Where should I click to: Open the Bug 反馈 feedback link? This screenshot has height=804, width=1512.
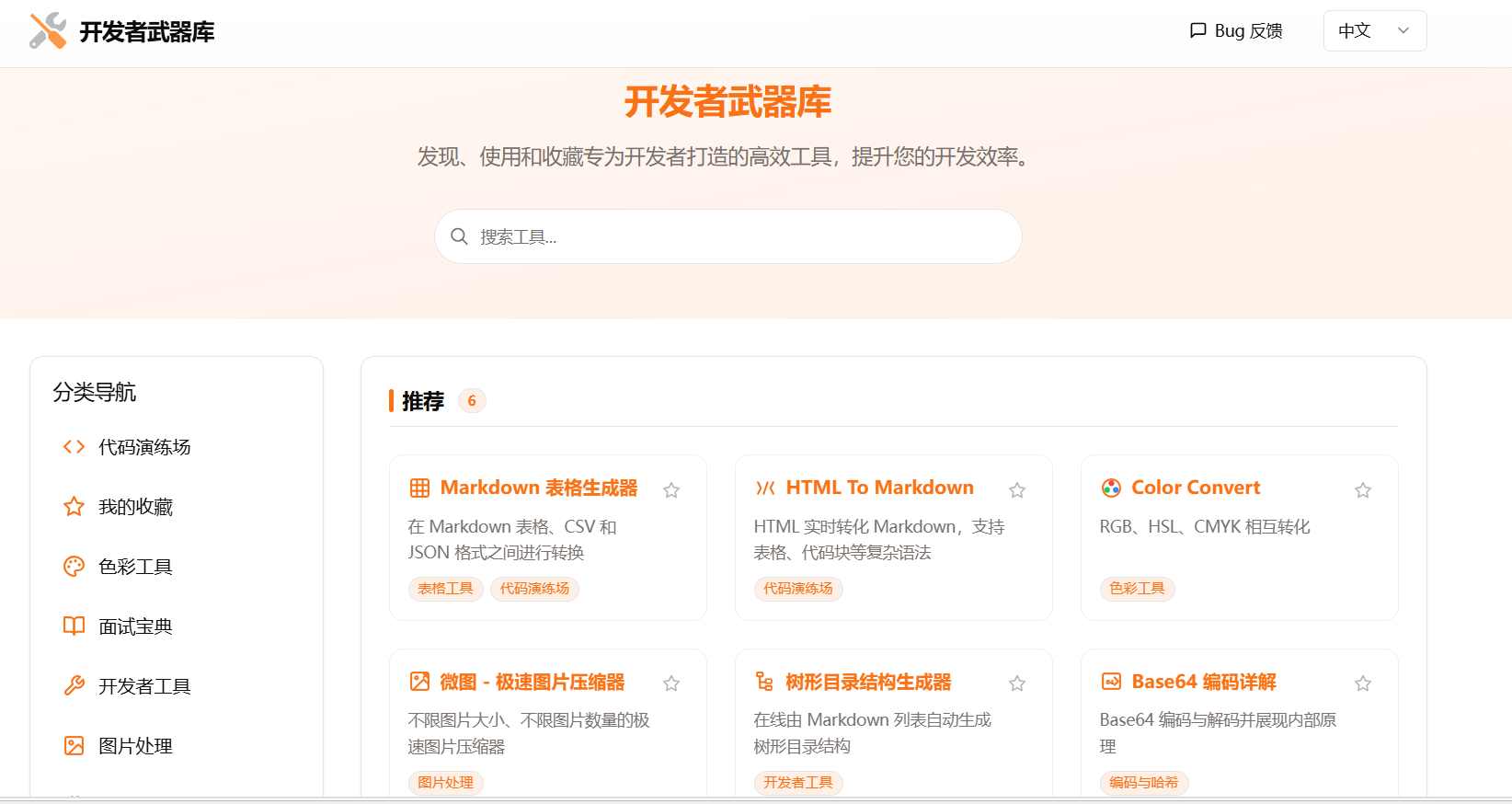[1236, 30]
